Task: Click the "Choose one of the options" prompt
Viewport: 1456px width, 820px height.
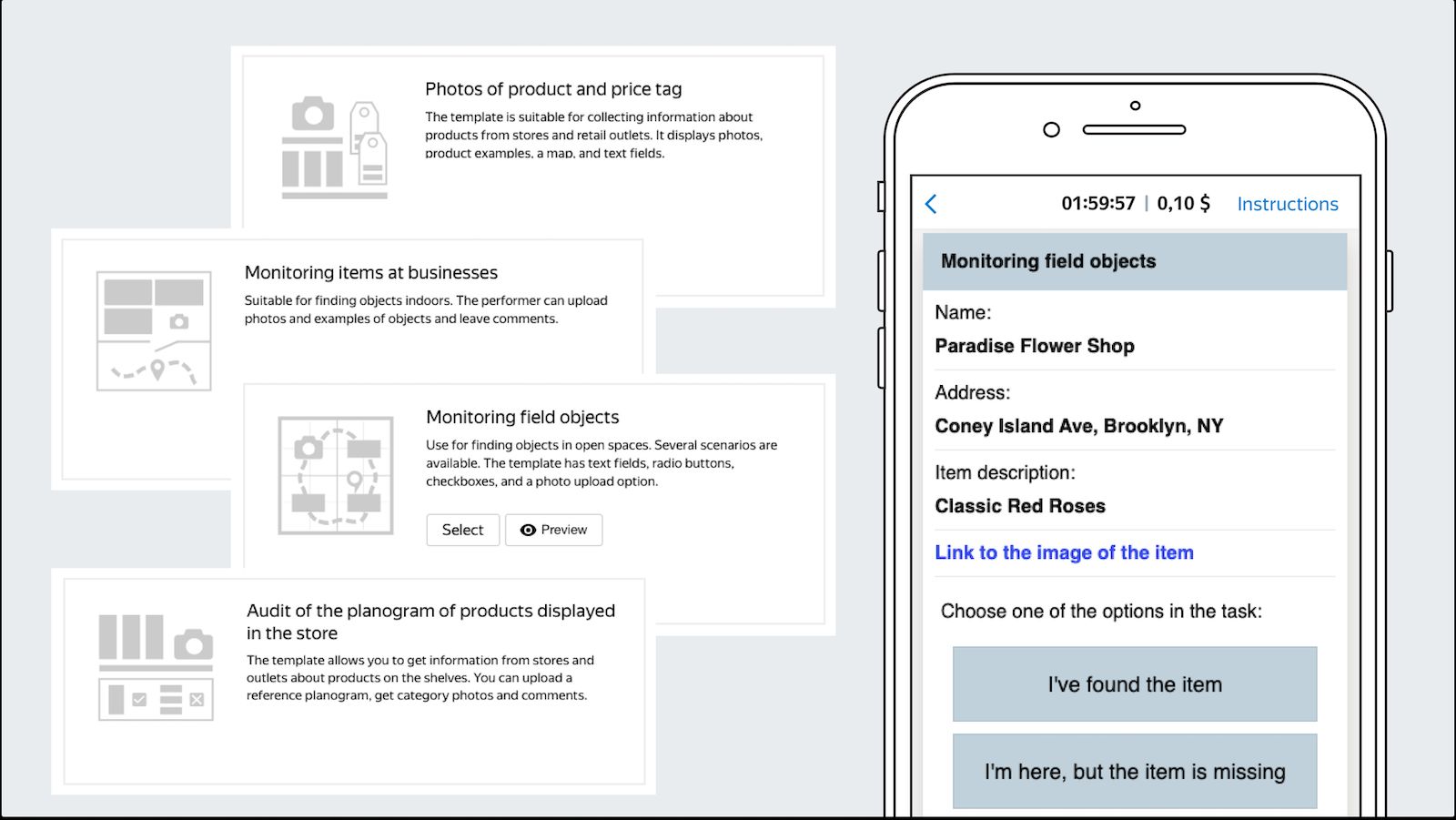Action: point(1101,612)
